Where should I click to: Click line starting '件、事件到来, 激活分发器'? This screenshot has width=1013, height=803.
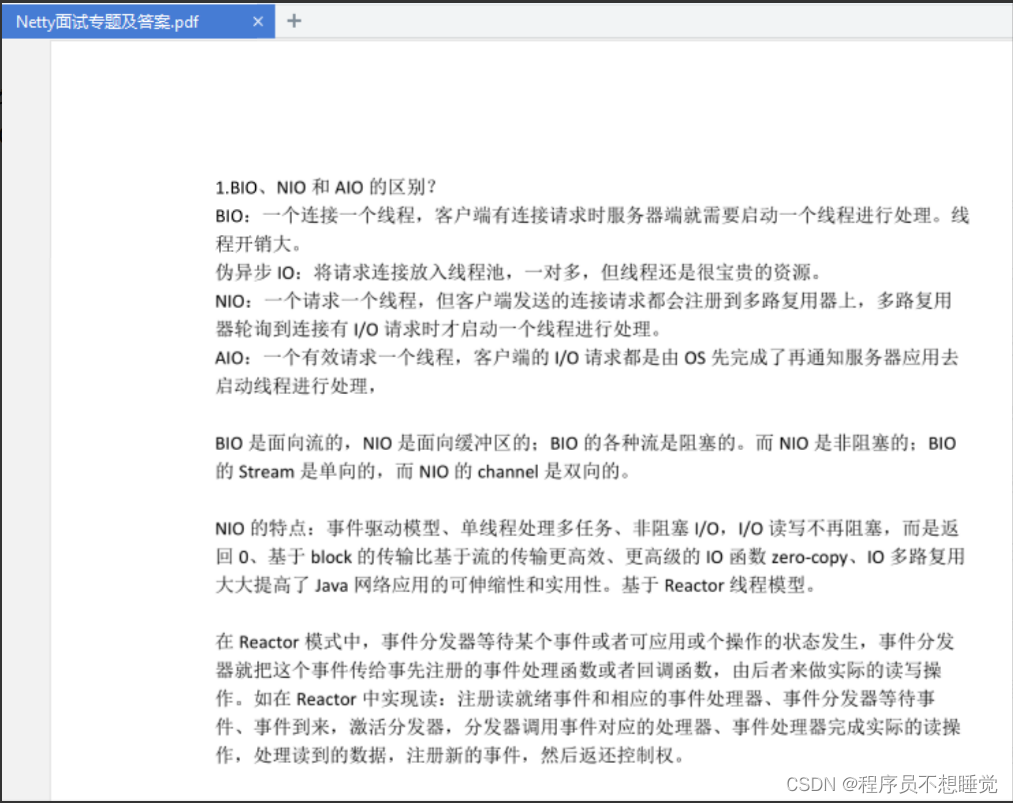[x=588, y=727]
